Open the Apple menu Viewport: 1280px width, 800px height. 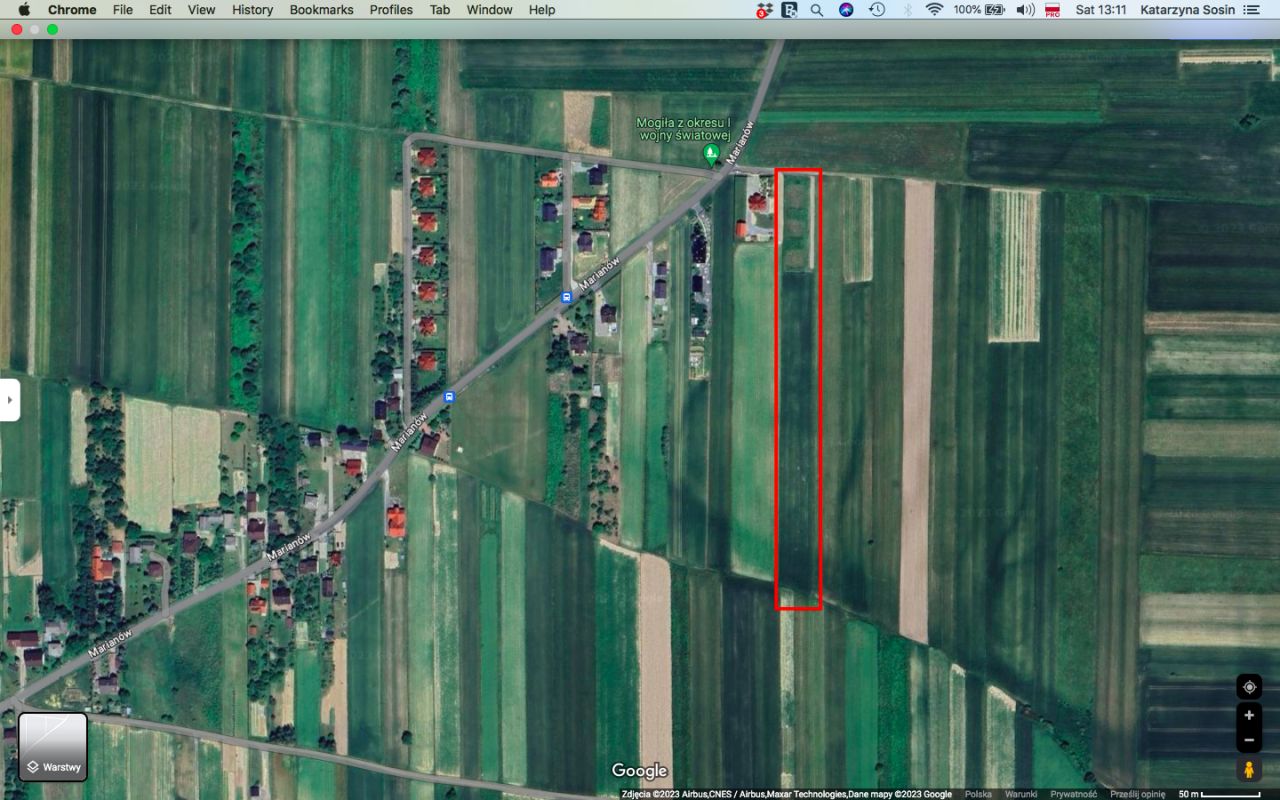point(24,10)
